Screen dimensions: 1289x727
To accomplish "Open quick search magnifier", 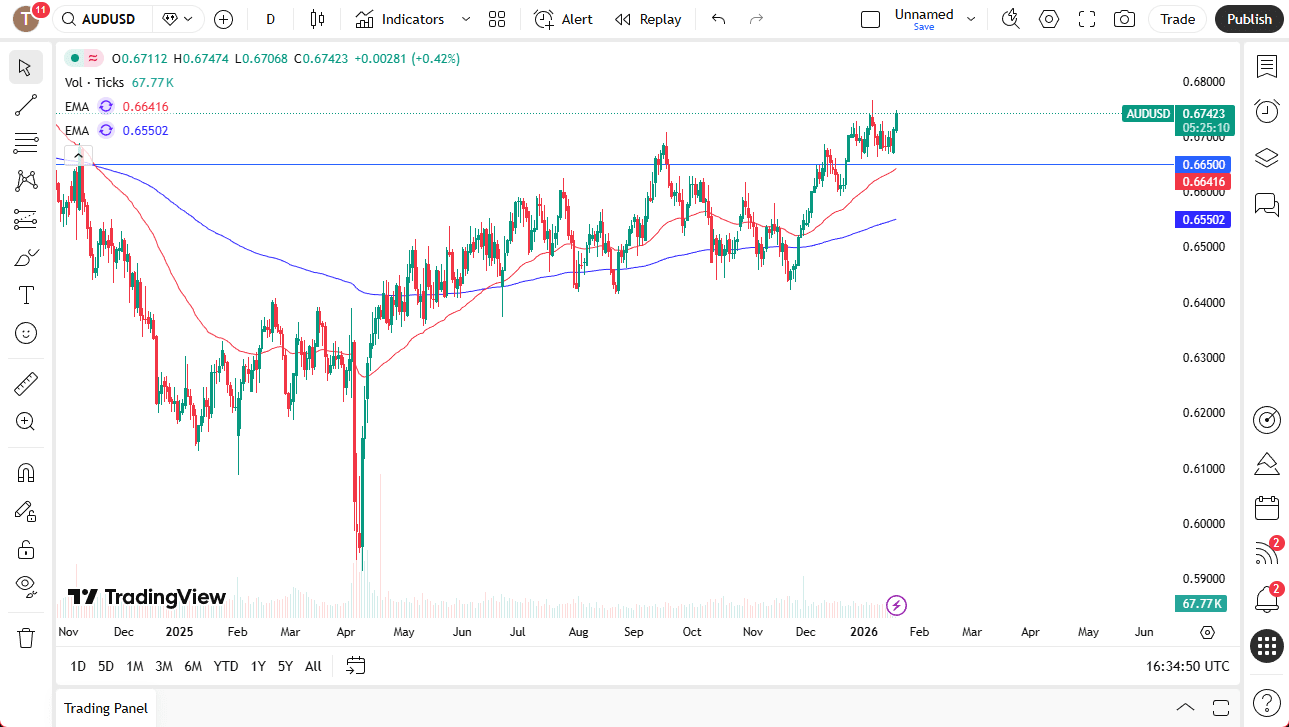I will pos(1011,19).
